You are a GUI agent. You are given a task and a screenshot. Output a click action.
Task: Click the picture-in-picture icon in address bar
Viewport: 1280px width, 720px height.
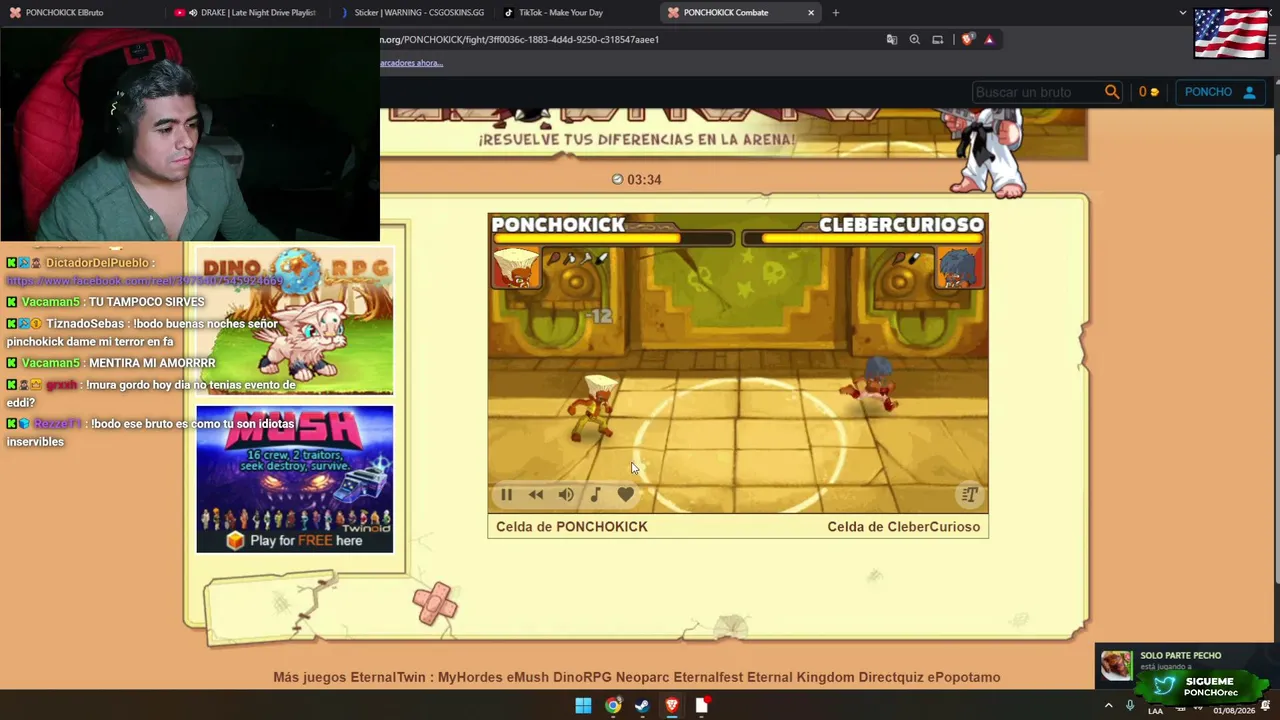coord(938,40)
